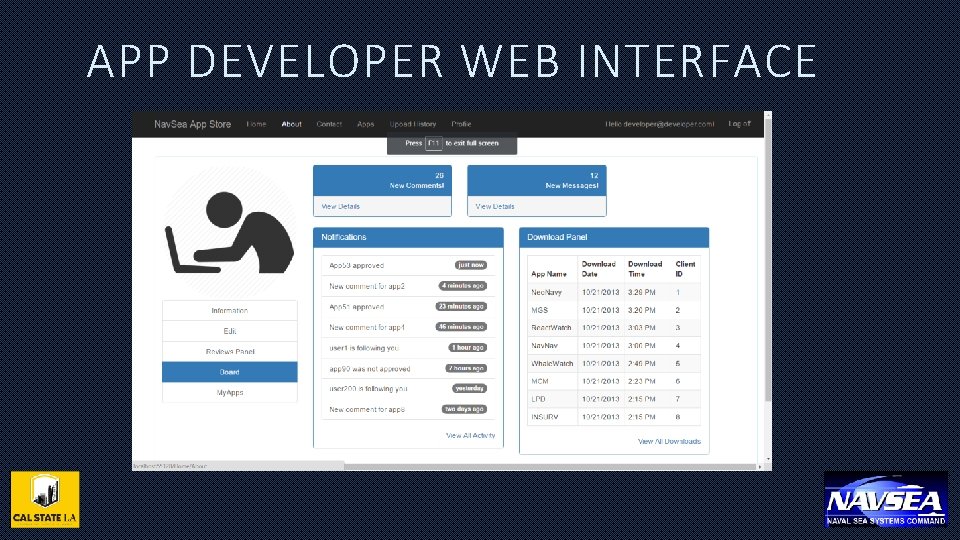Screen dimensions: 960x540
Task: Click the horizontal scrollbar at bottom
Action: (550, 467)
